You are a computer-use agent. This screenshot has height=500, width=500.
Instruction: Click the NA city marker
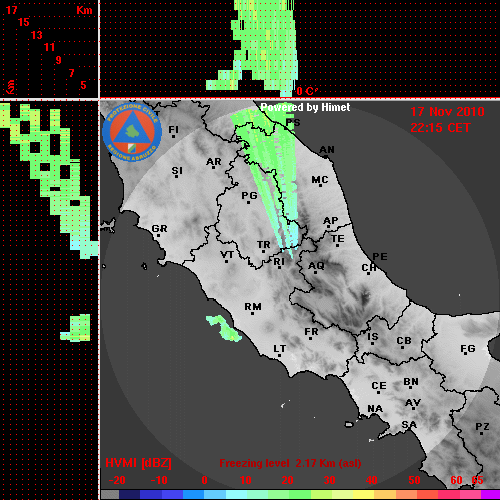tap(375, 409)
